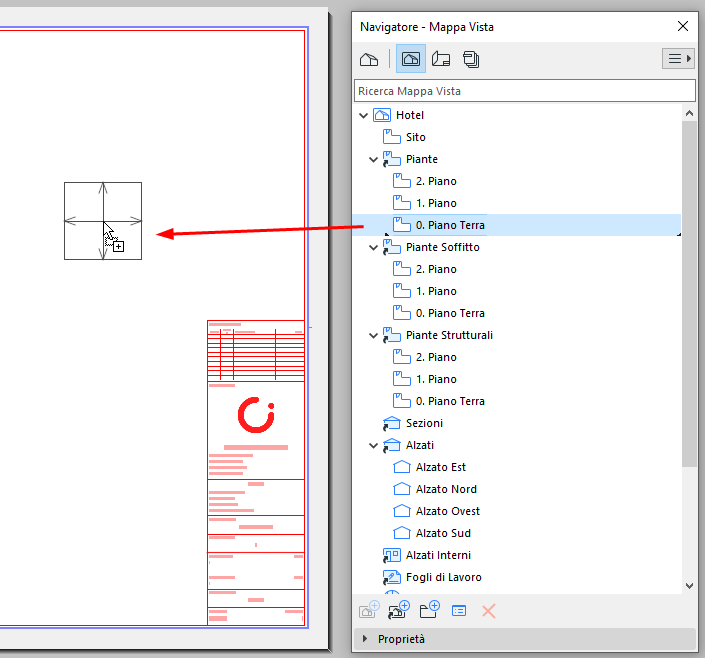This screenshot has height=658, width=705.
Task: Select 2. Piano under Piante
Action: tap(436, 181)
